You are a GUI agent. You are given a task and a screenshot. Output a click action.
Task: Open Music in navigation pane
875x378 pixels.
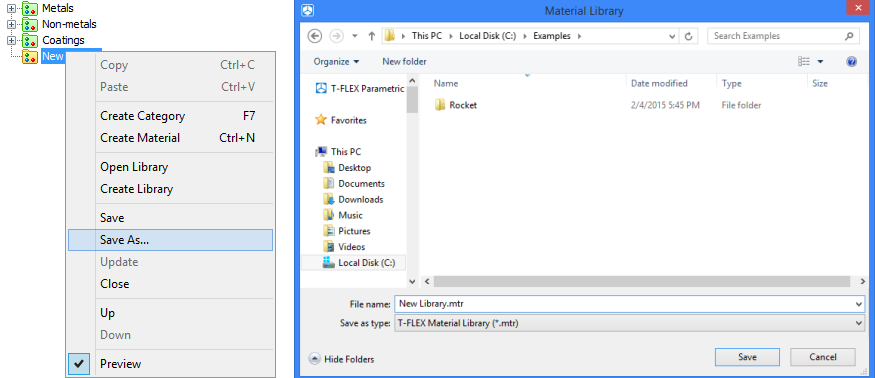(x=343, y=215)
